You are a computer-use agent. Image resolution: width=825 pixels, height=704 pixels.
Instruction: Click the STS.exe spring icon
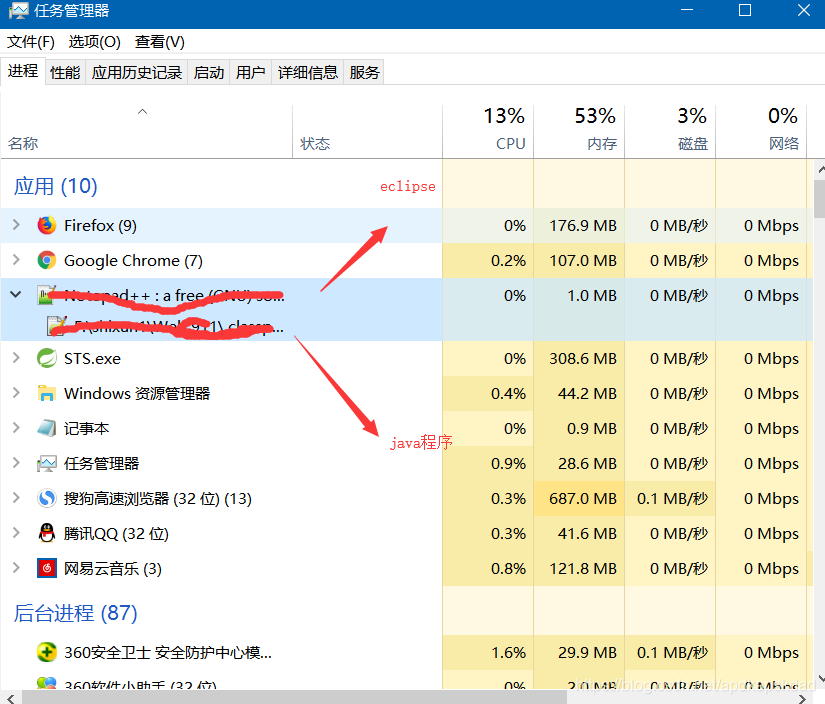click(x=46, y=358)
